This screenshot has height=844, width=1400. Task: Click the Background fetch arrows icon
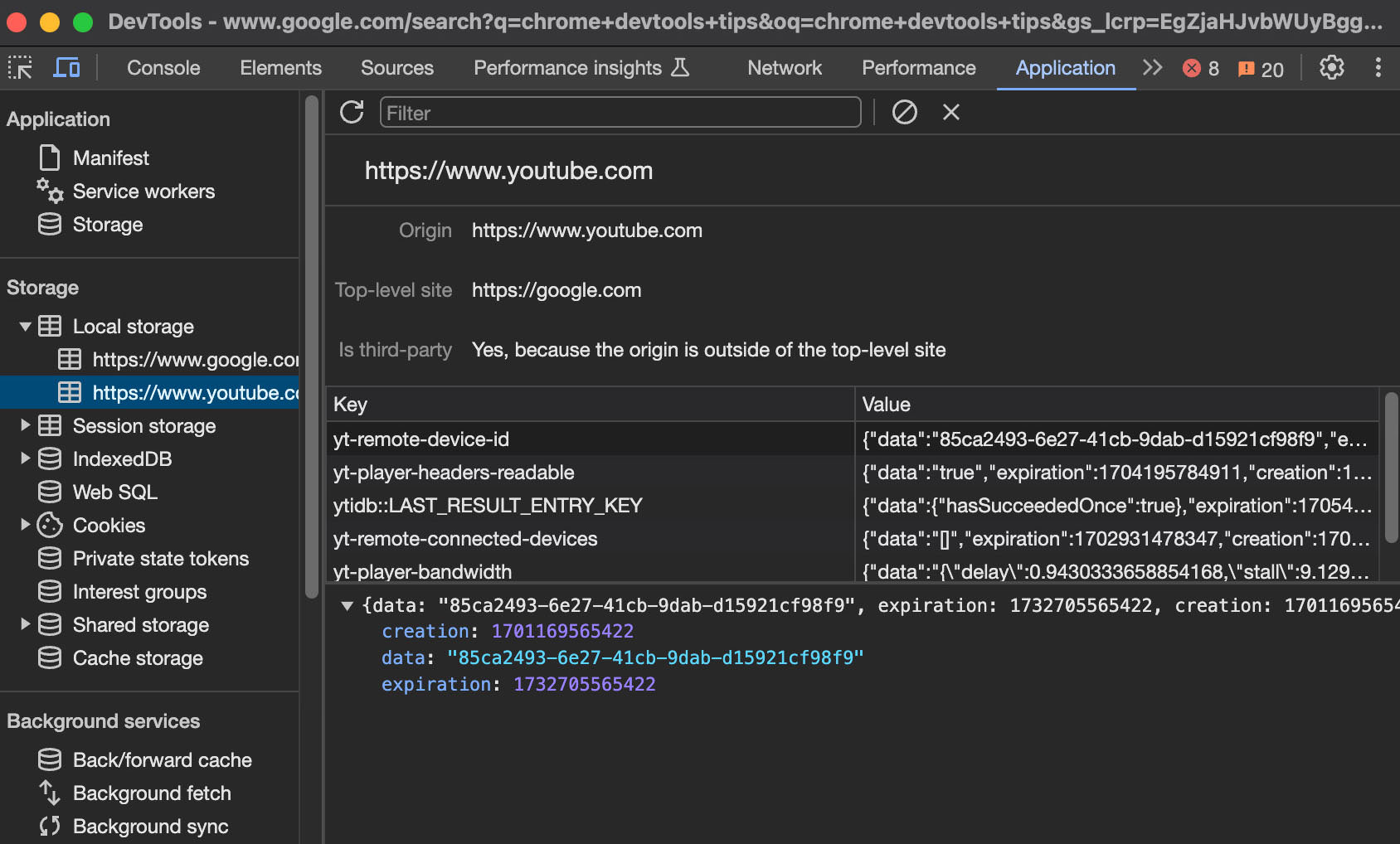50,793
